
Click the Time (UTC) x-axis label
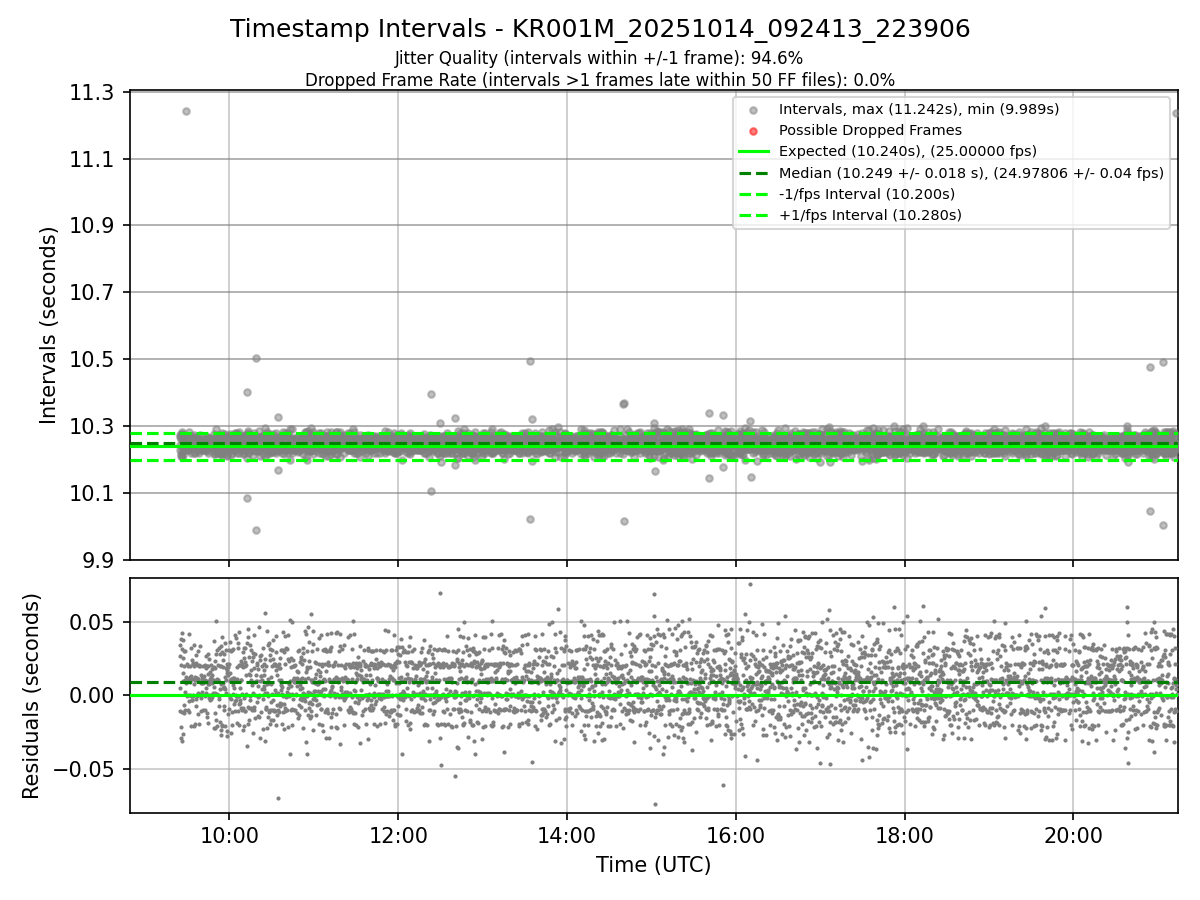point(653,865)
